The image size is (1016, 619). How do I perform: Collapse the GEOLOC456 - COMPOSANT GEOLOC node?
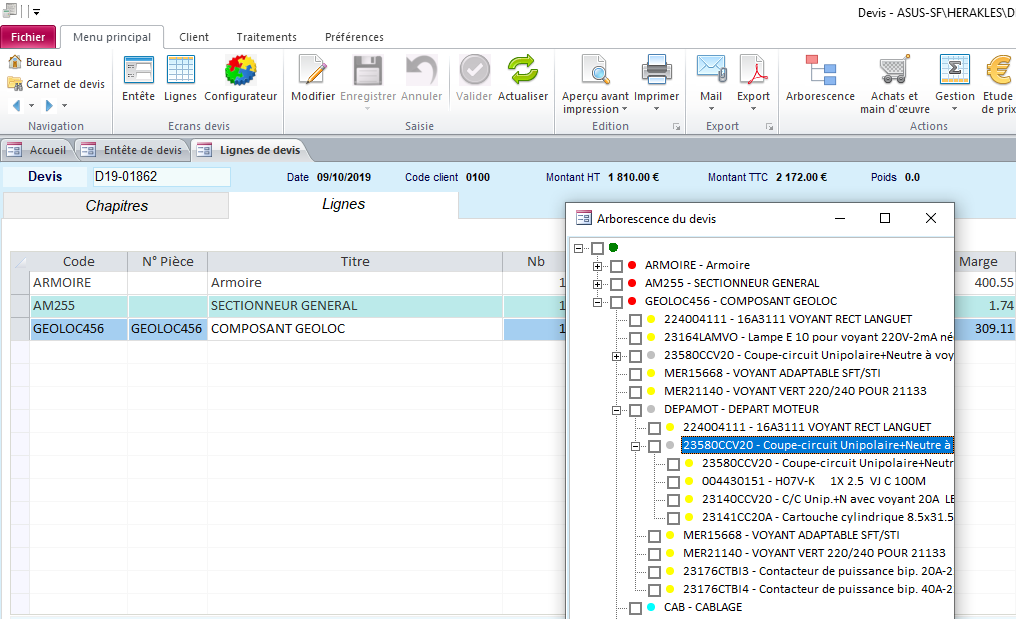(x=598, y=302)
